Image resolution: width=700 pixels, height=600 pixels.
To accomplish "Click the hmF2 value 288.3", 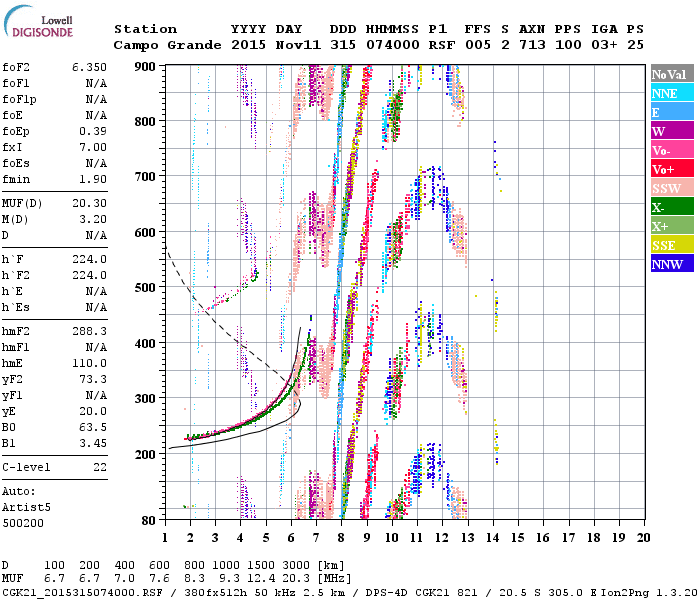I will point(89,331).
